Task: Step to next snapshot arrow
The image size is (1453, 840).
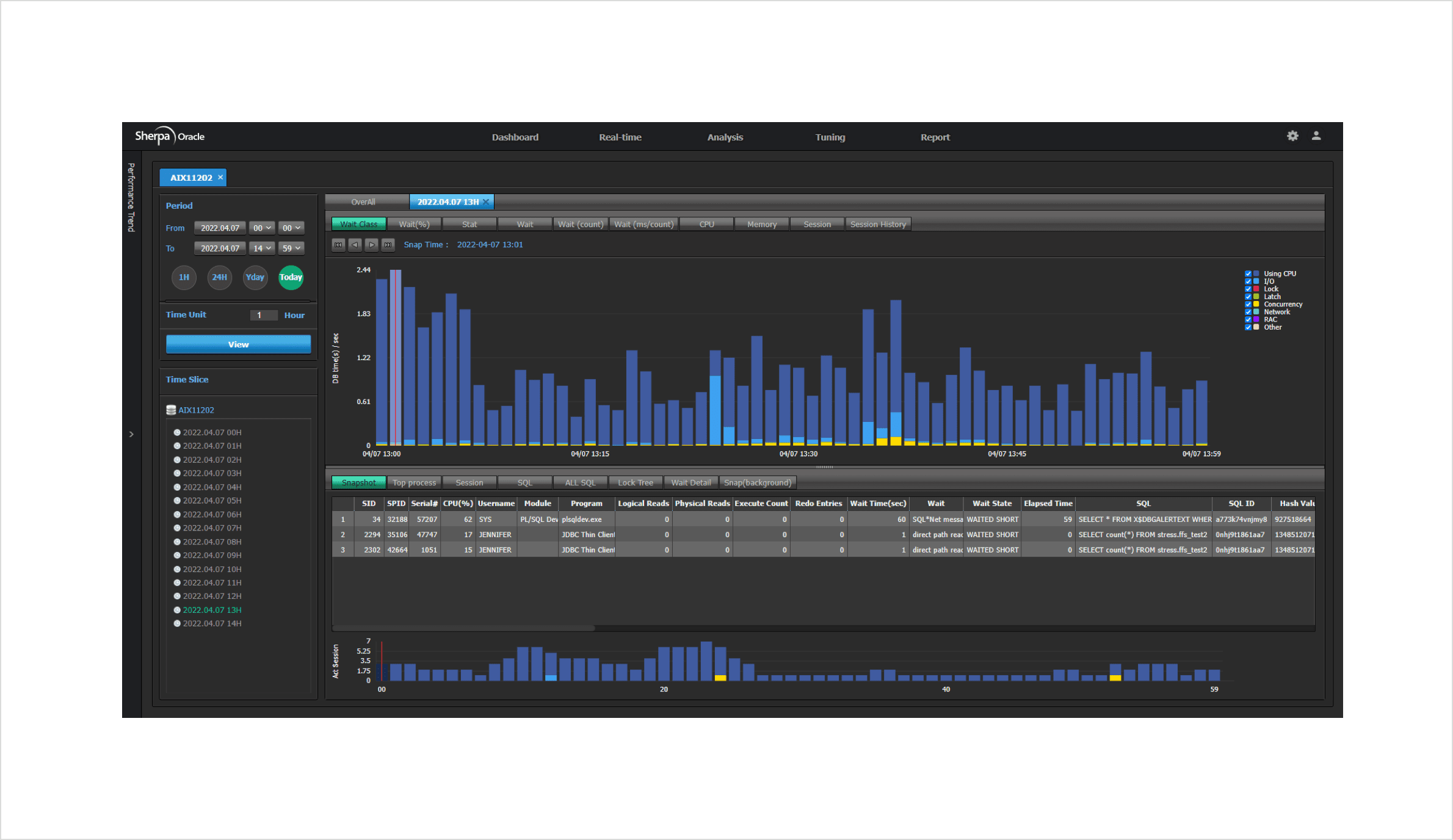Action: 371,245
